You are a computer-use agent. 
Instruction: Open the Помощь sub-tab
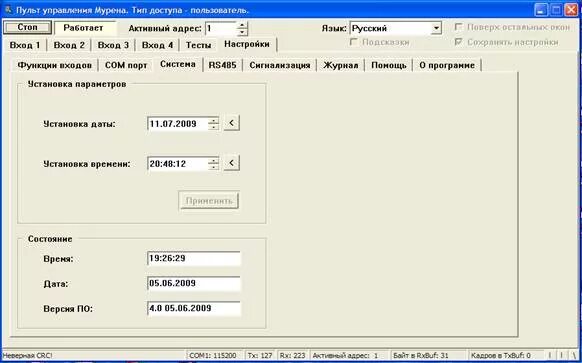click(x=389, y=65)
